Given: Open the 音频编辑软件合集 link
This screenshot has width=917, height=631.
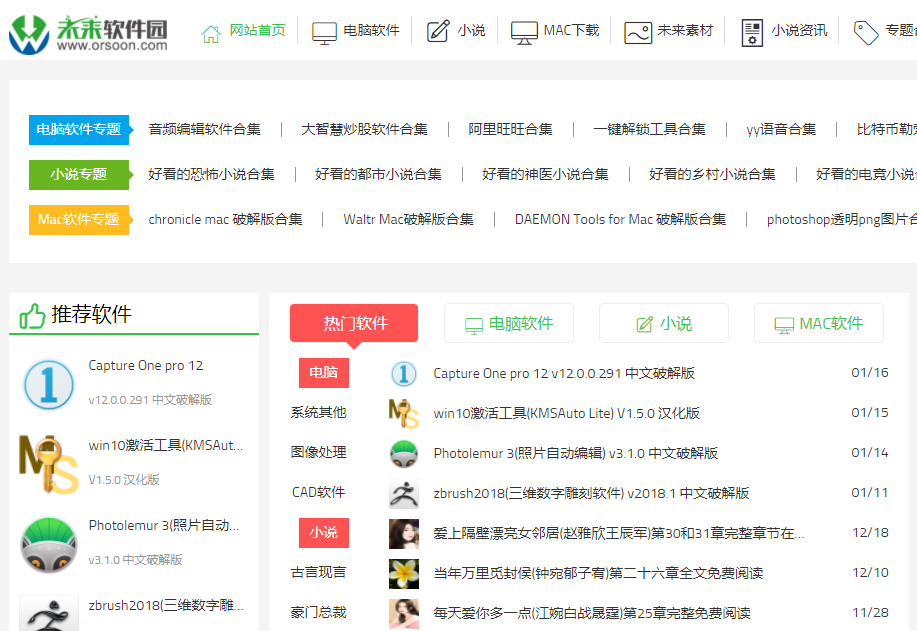Looking at the screenshot, I should click(x=205, y=129).
